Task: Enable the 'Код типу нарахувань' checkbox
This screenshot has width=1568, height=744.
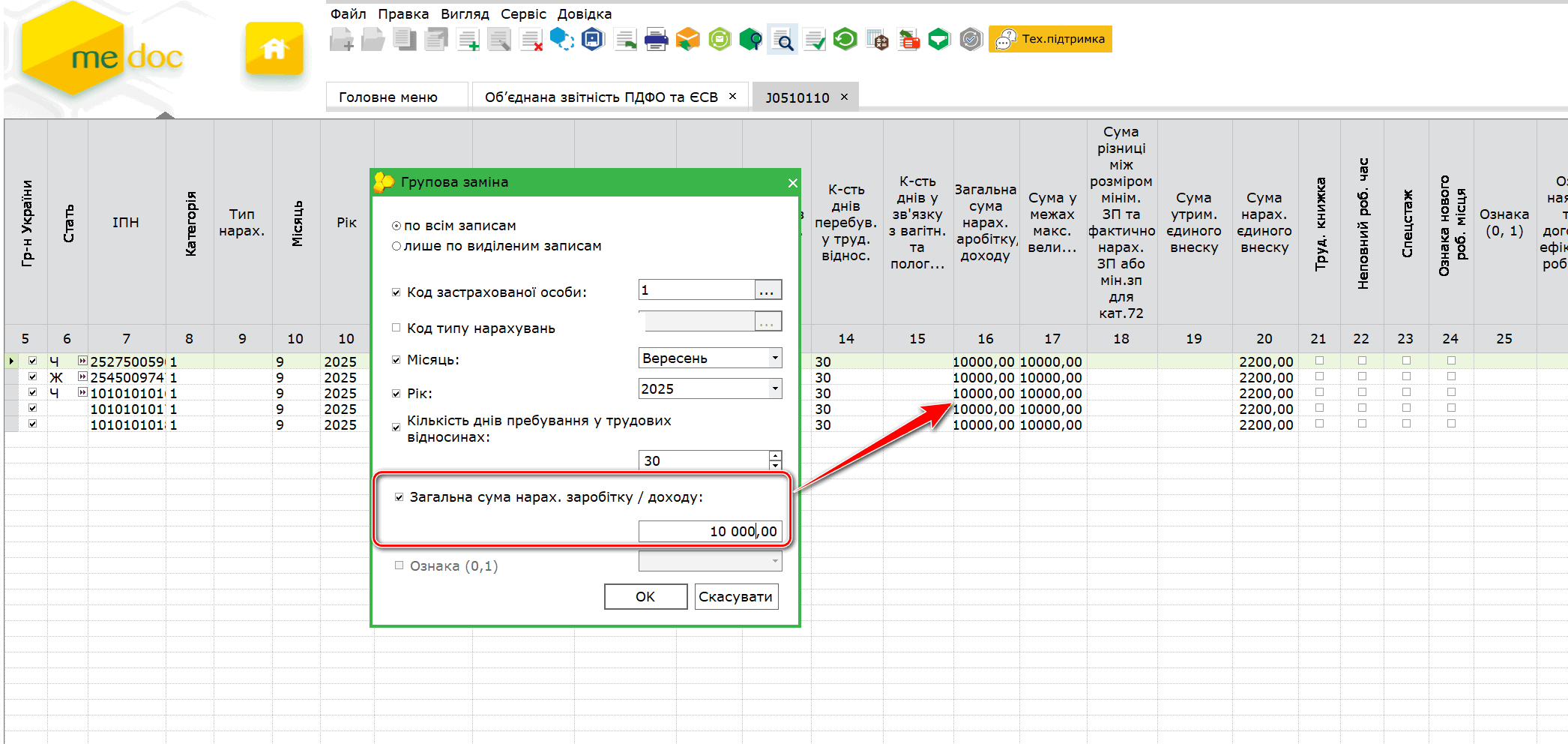Action: pyautogui.click(x=396, y=328)
